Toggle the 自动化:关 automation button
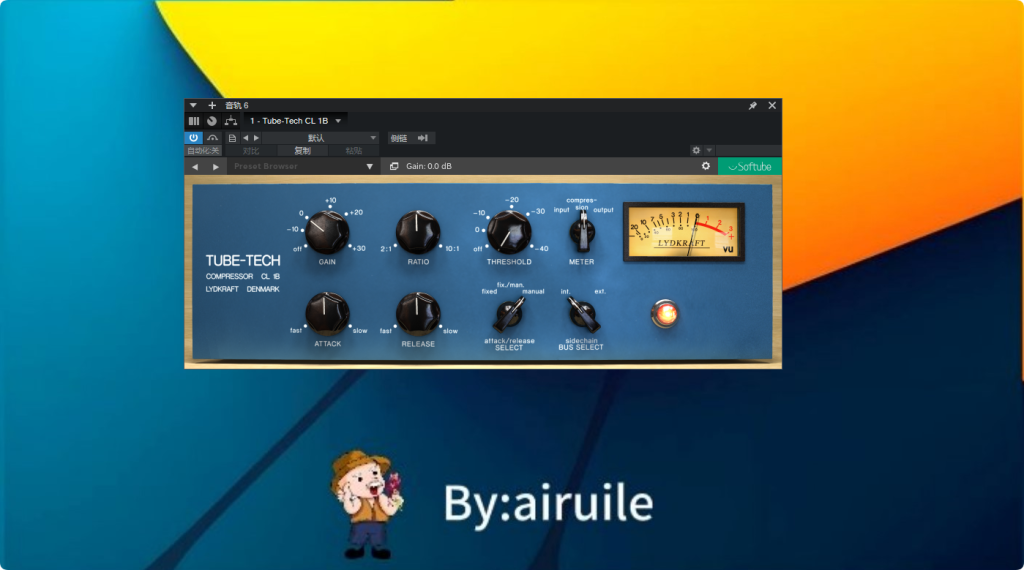This screenshot has width=1024, height=570. (203, 151)
